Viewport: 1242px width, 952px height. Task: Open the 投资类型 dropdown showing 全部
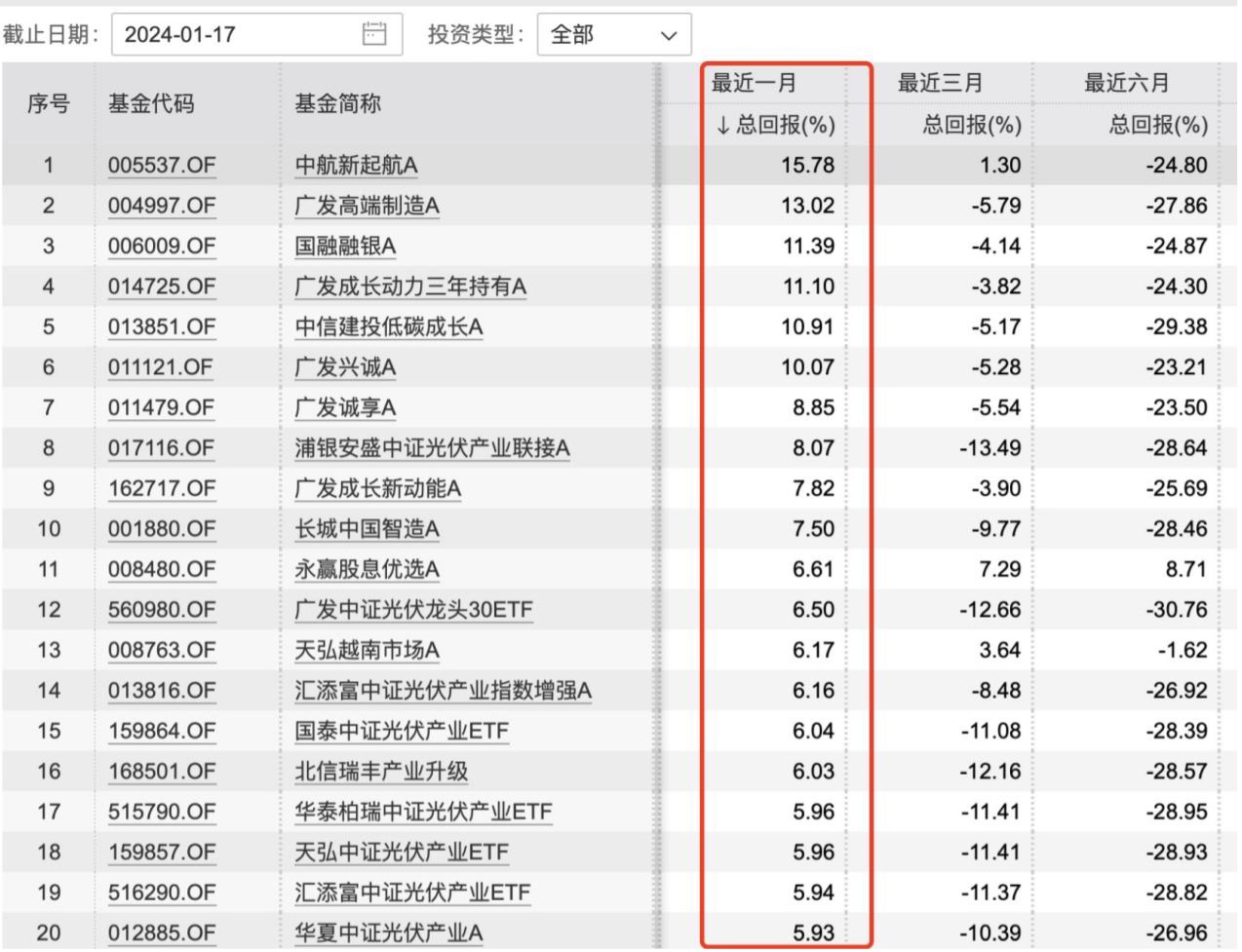[x=614, y=34]
